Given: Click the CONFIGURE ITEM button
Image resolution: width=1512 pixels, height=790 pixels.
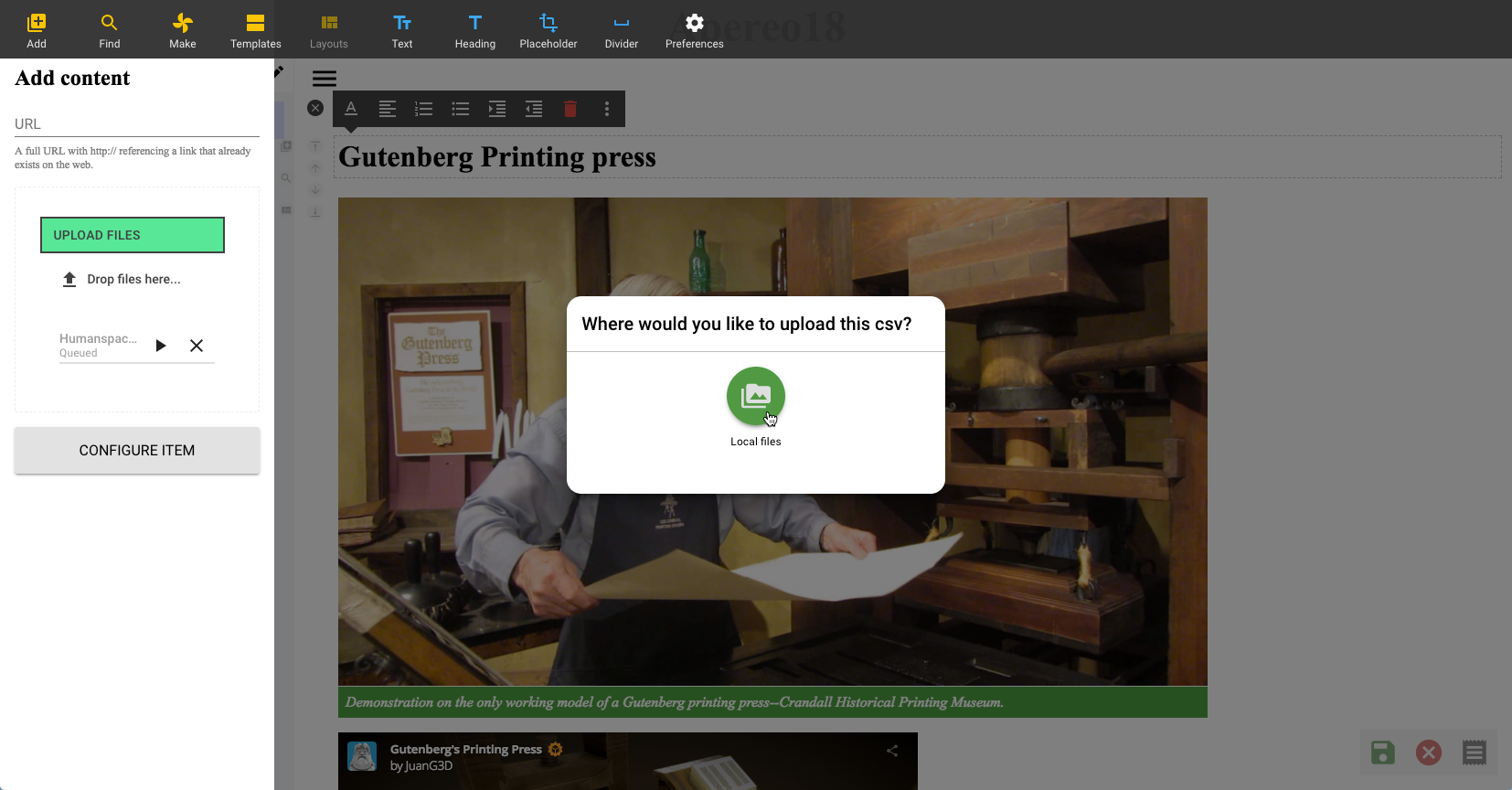Looking at the screenshot, I should (x=137, y=451).
